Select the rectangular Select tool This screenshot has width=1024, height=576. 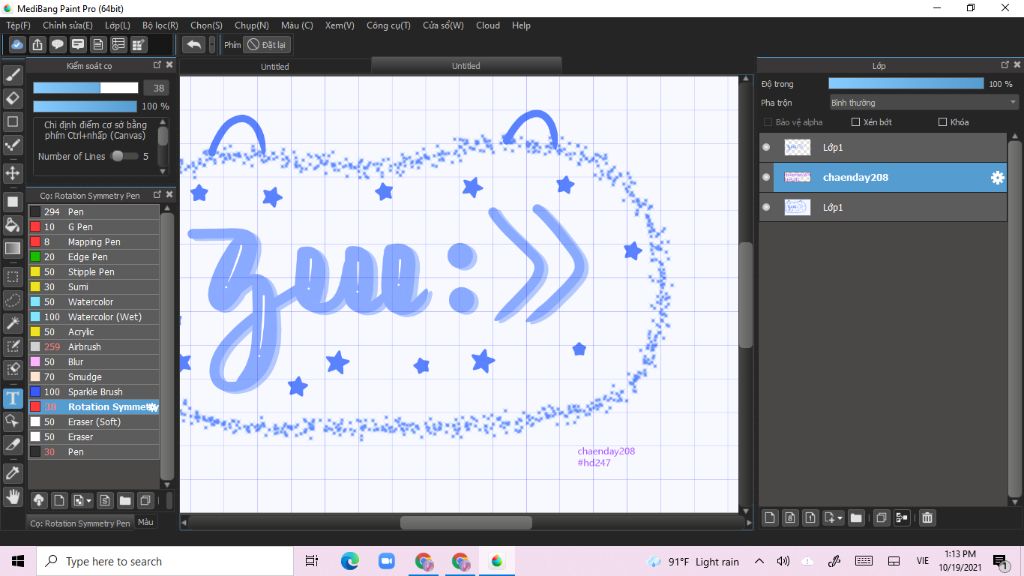(x=12, y=276)
